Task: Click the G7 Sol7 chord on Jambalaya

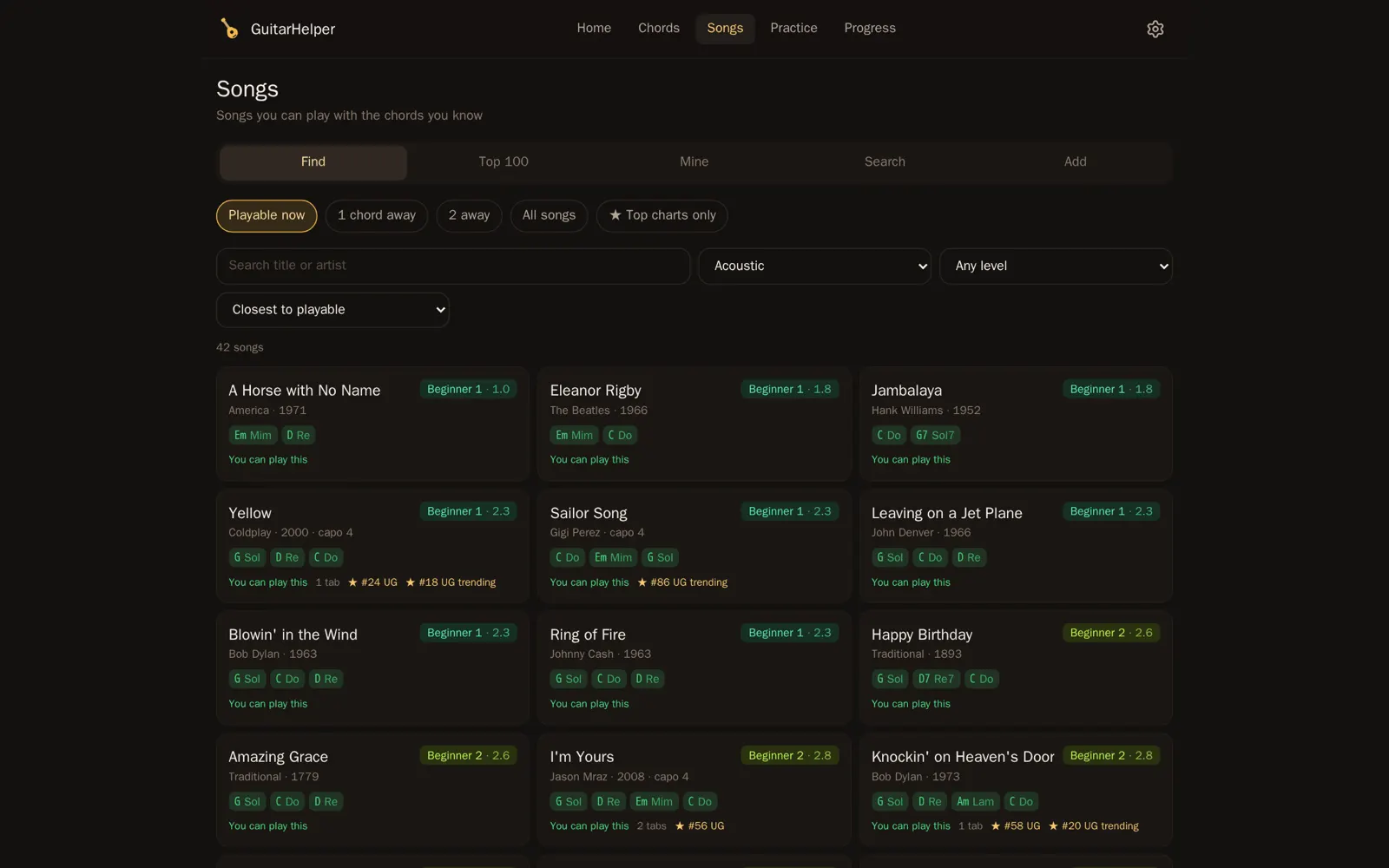Action: (x=935, y=436)
